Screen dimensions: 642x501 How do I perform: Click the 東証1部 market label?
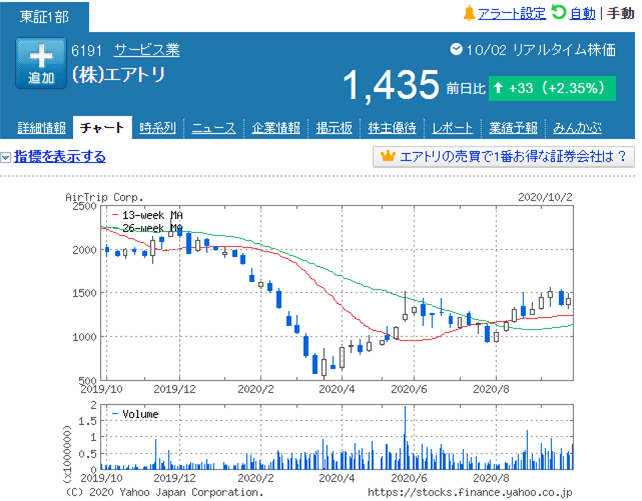click(x=44, y=17)
